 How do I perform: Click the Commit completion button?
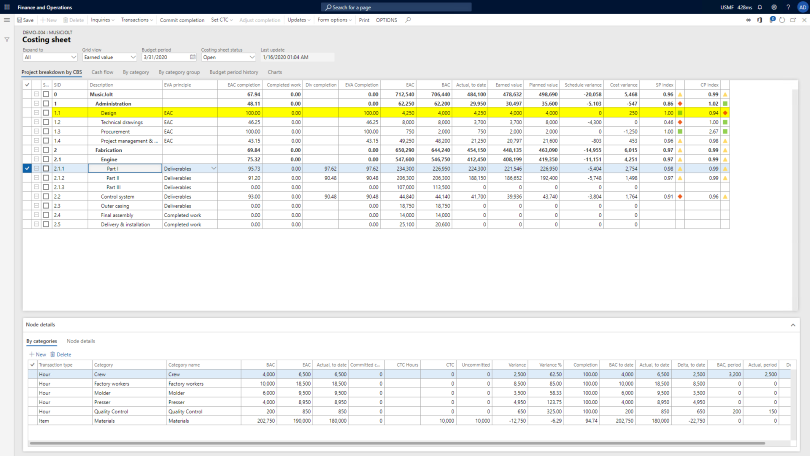(181, 20)
